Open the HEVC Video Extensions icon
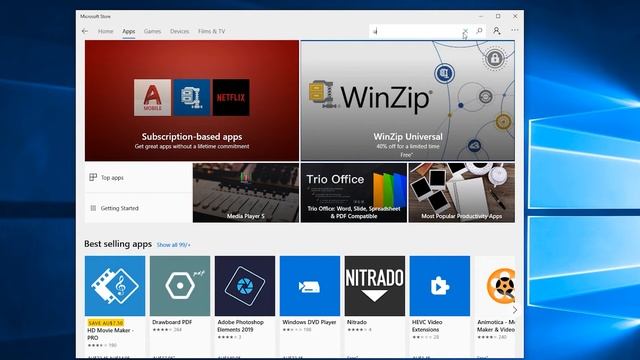Viewport: 640px width, 360px height. point(440,286)
